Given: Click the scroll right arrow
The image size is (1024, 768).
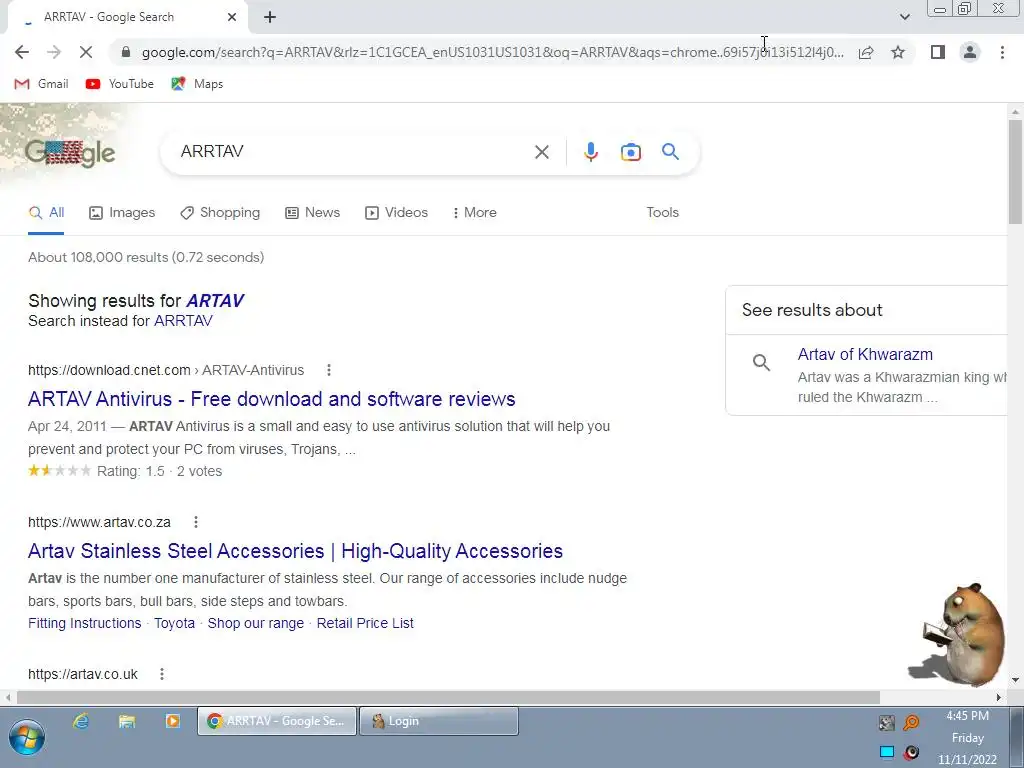Looking at the screenshot, I should [x=998, y=697].
